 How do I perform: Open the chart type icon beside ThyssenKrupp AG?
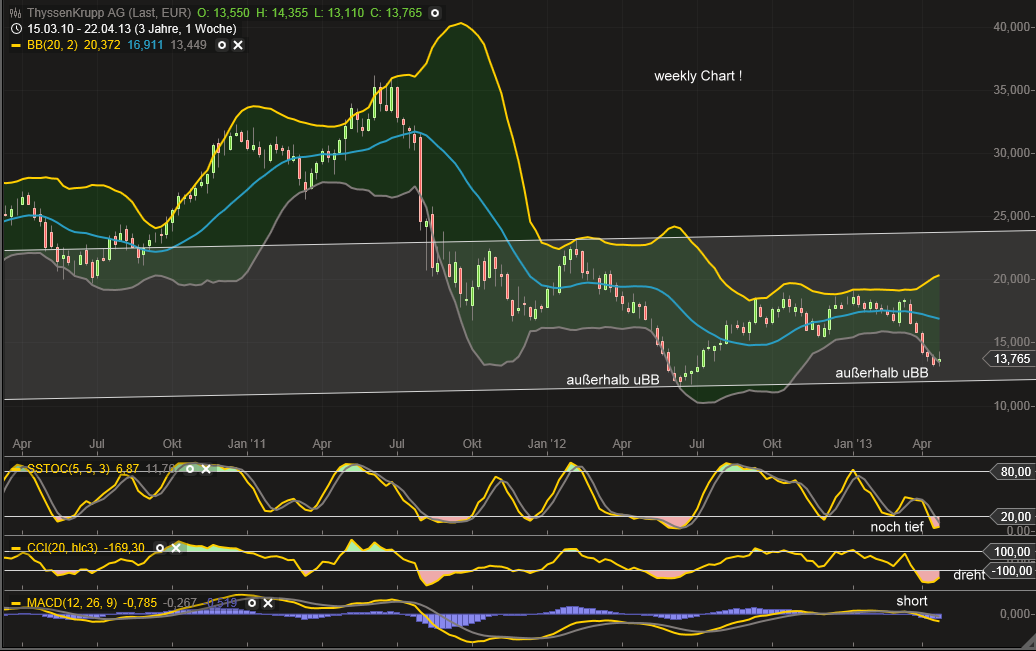(15, 13)
